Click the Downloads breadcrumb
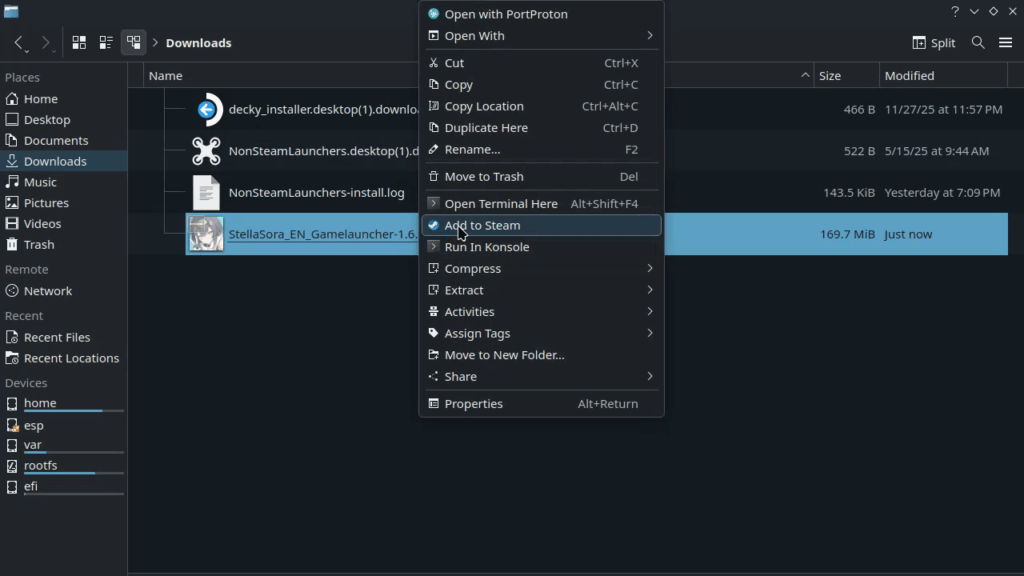1024x576 pixels. (x=198, y=43)
